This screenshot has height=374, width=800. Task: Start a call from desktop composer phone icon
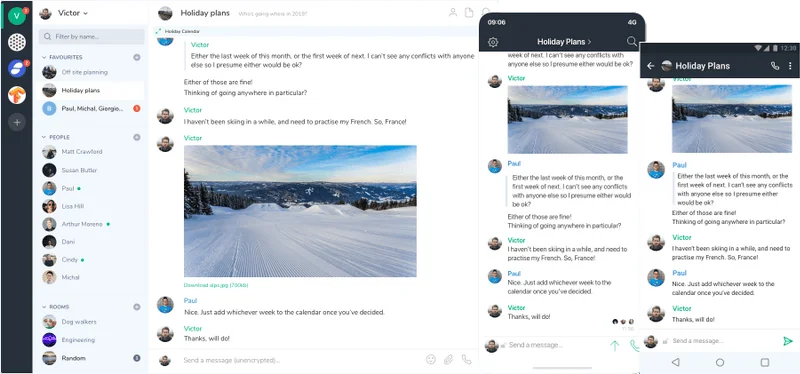[x=466, y=360]
